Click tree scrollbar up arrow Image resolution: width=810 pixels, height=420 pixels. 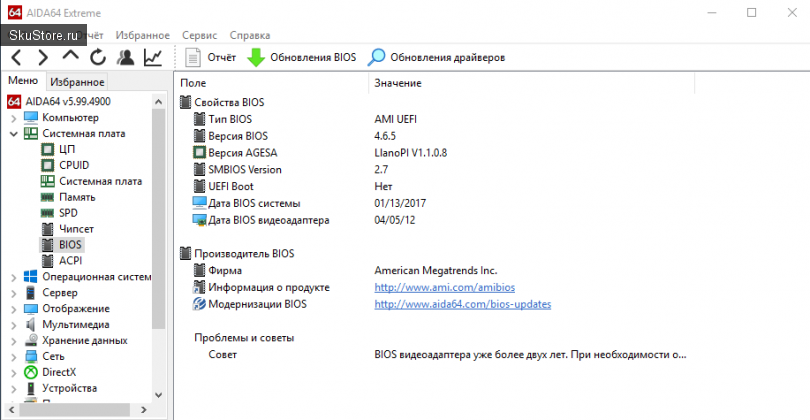159,102
